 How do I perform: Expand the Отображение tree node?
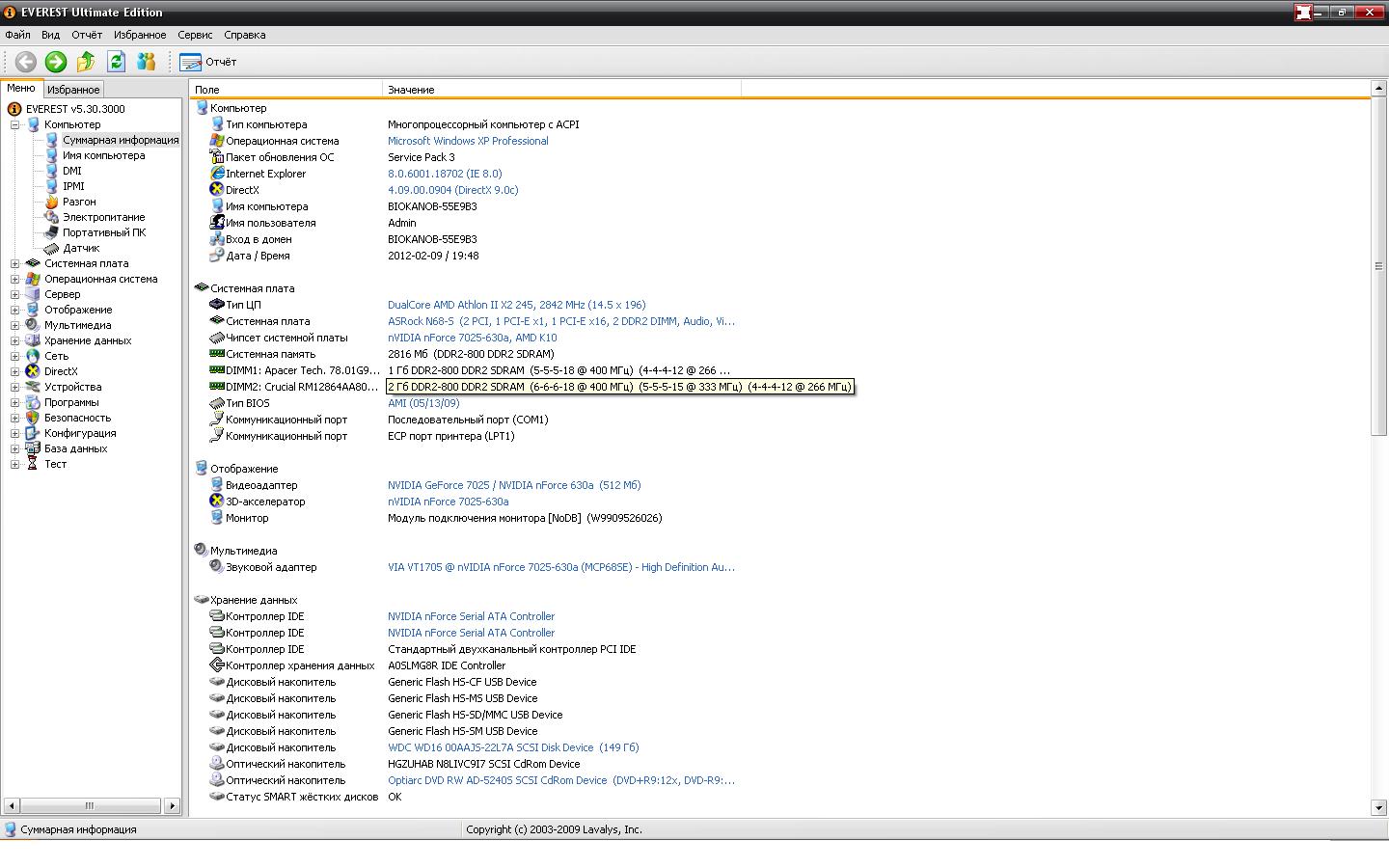coord(14,310)
